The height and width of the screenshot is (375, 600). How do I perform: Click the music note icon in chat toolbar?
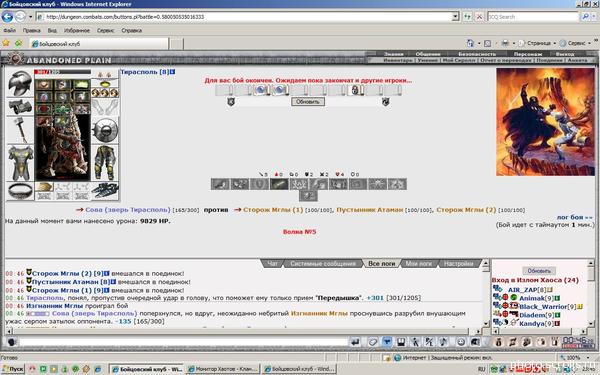pyautogui.click(x=443, y=342)
